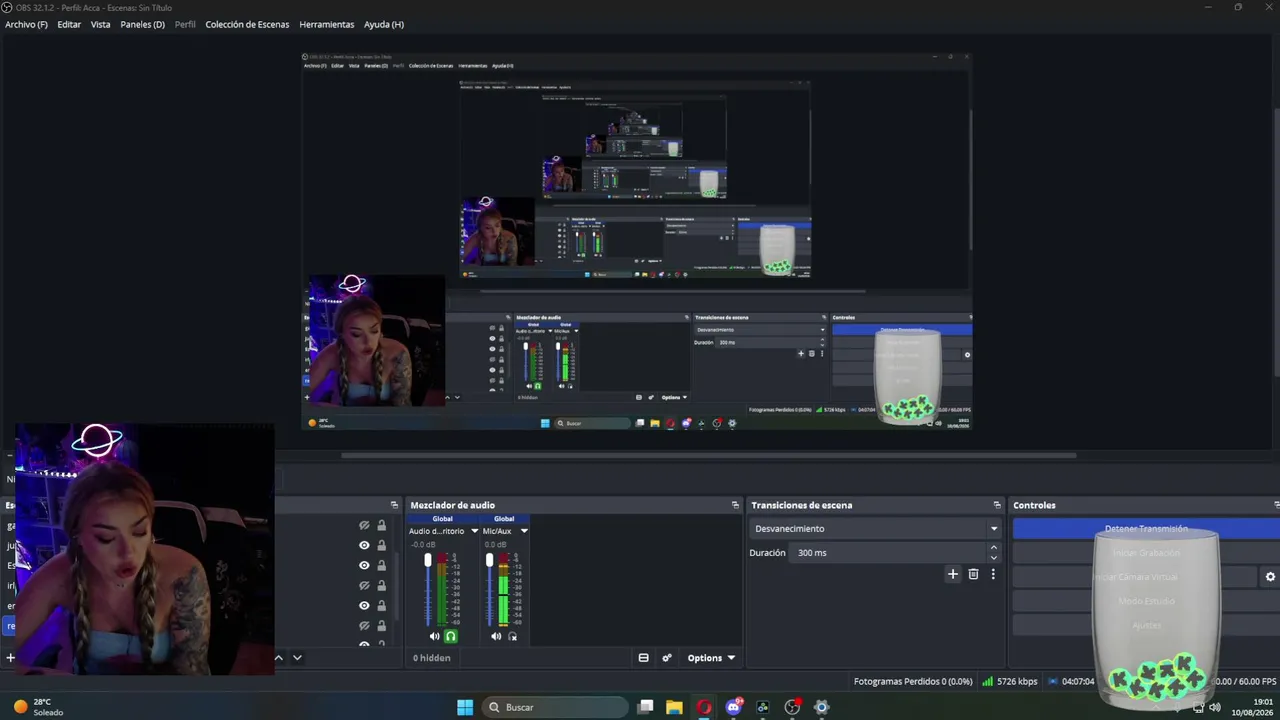Click the Iniciar Cámara Virtual button
Viewport: 1280px width, 720px height.
(1135, 577)
